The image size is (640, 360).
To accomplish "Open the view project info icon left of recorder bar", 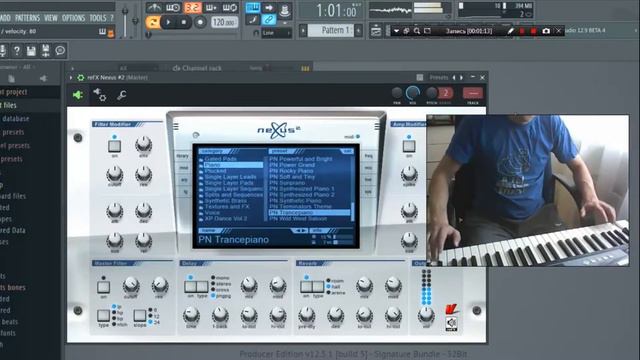I will click(x=376, y=31).
